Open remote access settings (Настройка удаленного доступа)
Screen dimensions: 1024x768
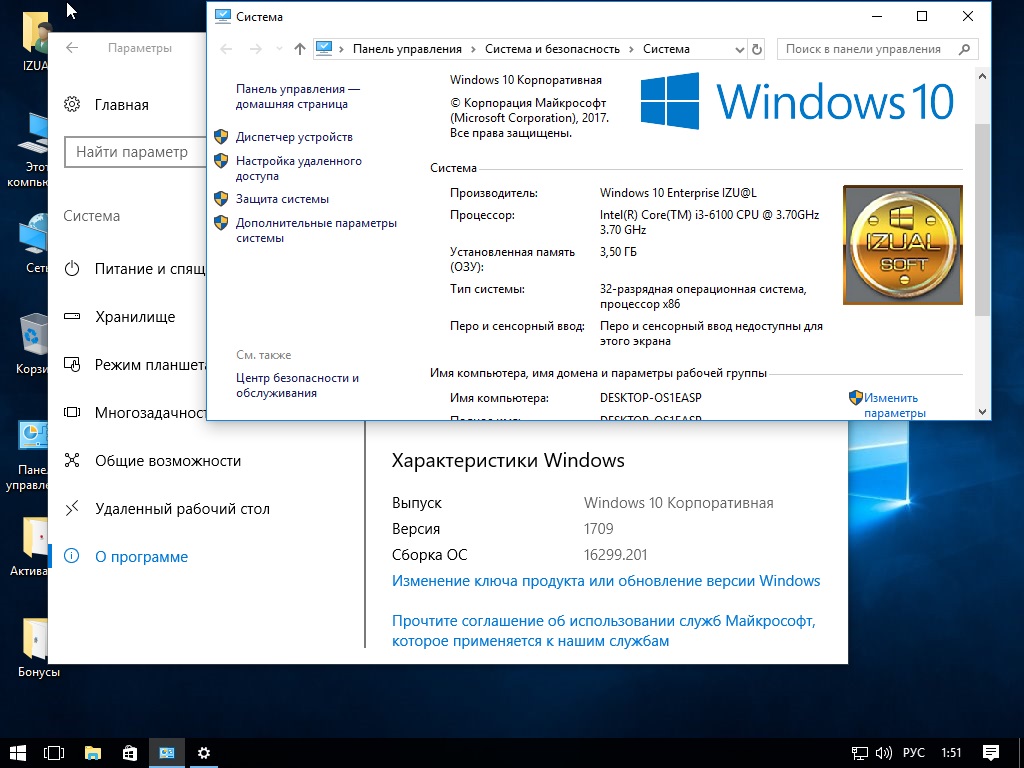tap(298, 168)
